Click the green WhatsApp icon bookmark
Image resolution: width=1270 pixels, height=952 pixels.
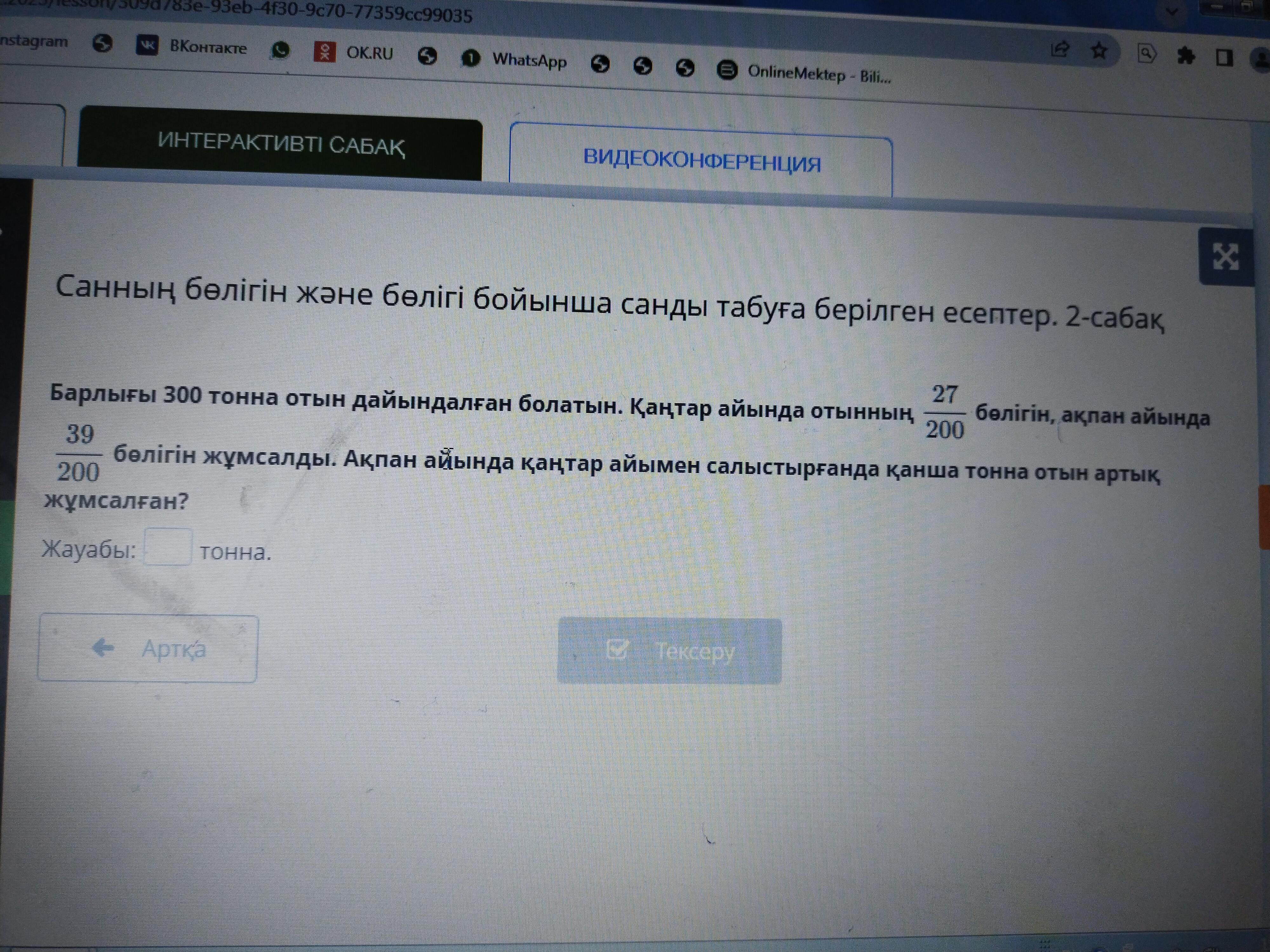pos(280,50)
